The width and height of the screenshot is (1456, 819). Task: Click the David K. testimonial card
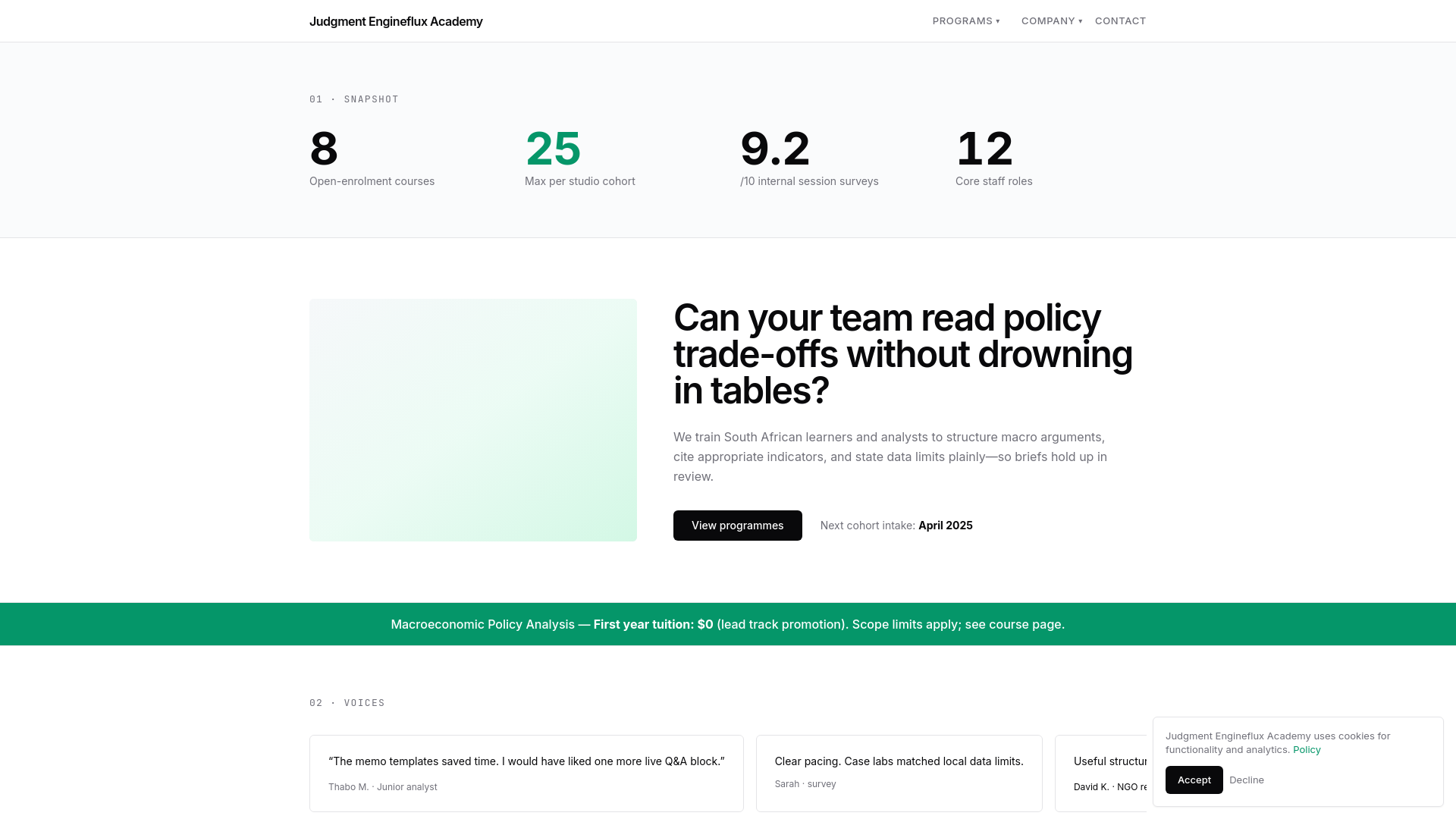pos(1100,773)
